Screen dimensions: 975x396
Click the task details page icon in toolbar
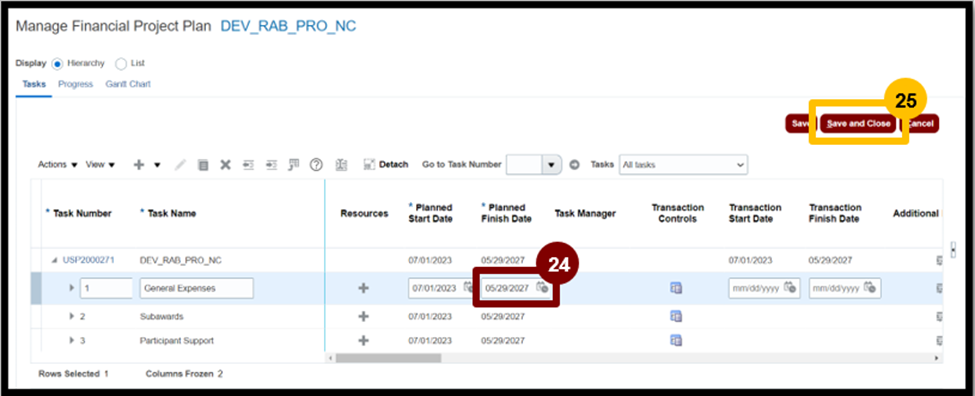pos(203,165)
